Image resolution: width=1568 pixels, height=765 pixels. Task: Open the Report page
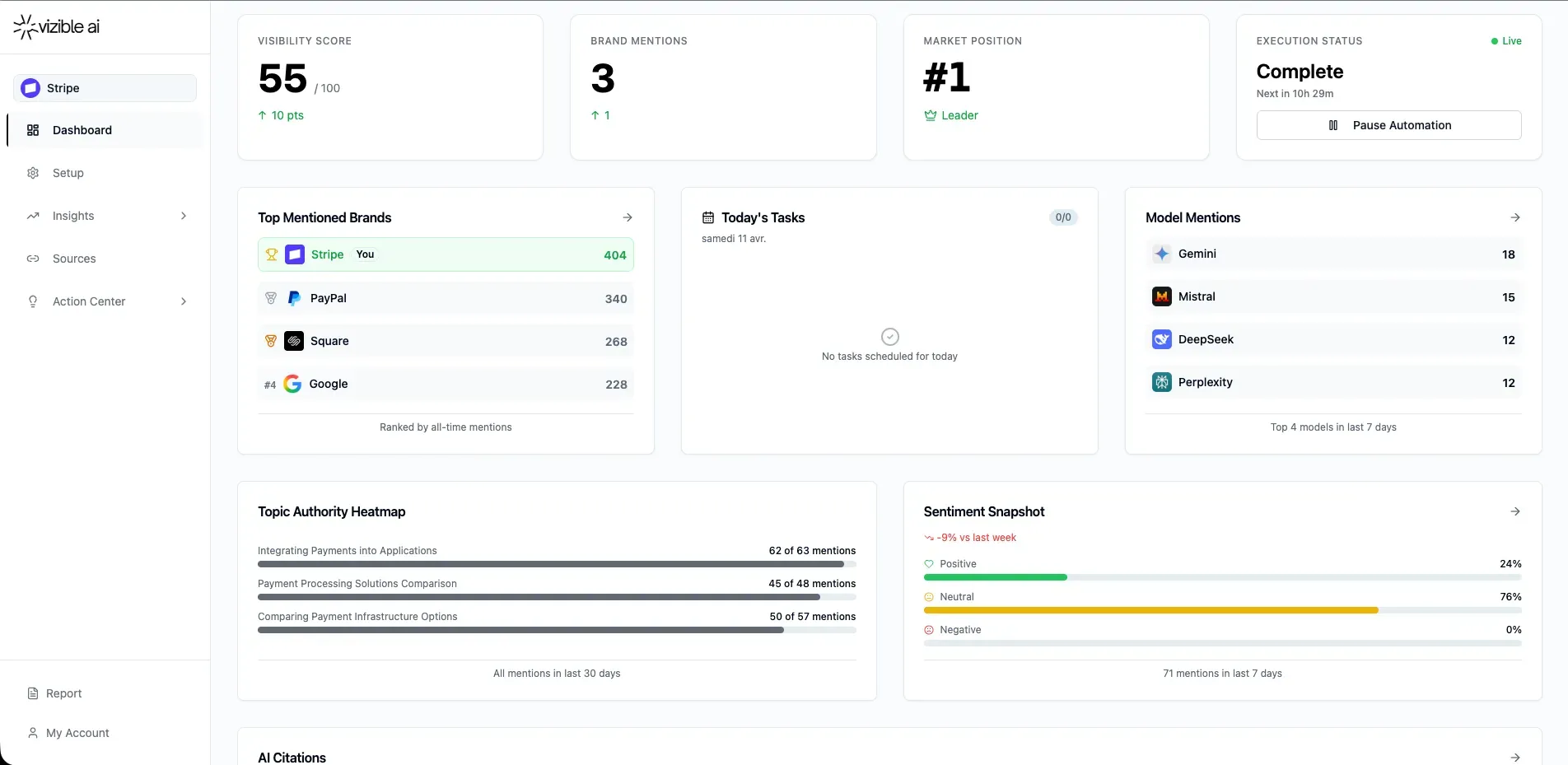coord(63,693)
